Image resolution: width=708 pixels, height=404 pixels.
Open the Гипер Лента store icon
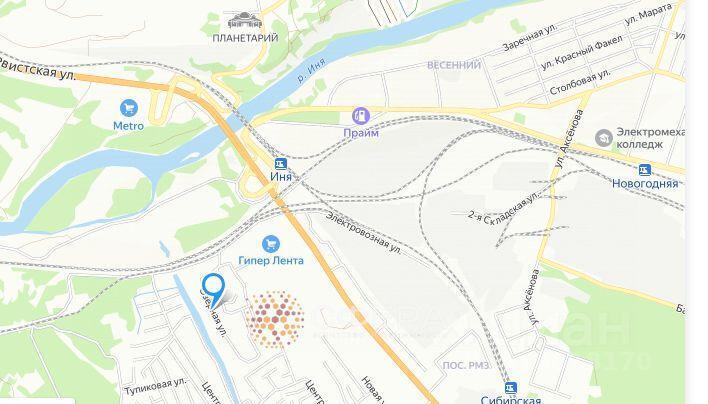[x=270, y=244]
